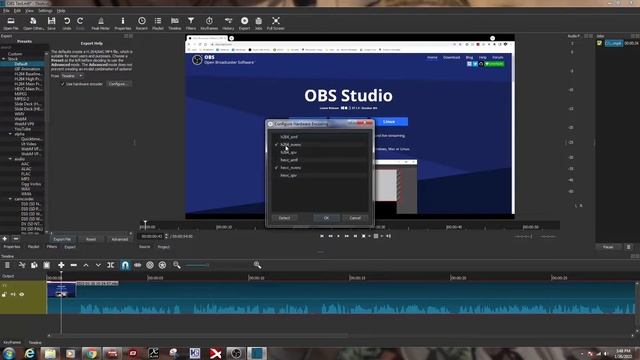Toggle Scrub While Dragging button
Image resolution: width=640 pixels, height=360 pixels.
pyautogui.click(x=138, y=265)
